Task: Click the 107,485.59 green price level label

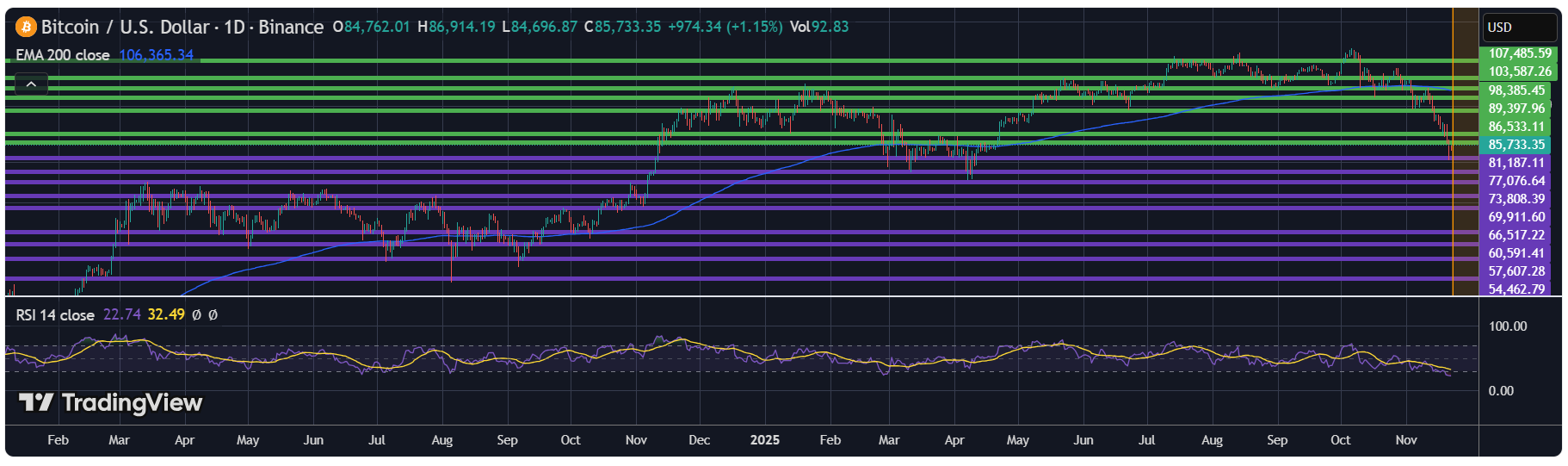Action: coord(1520,53)
